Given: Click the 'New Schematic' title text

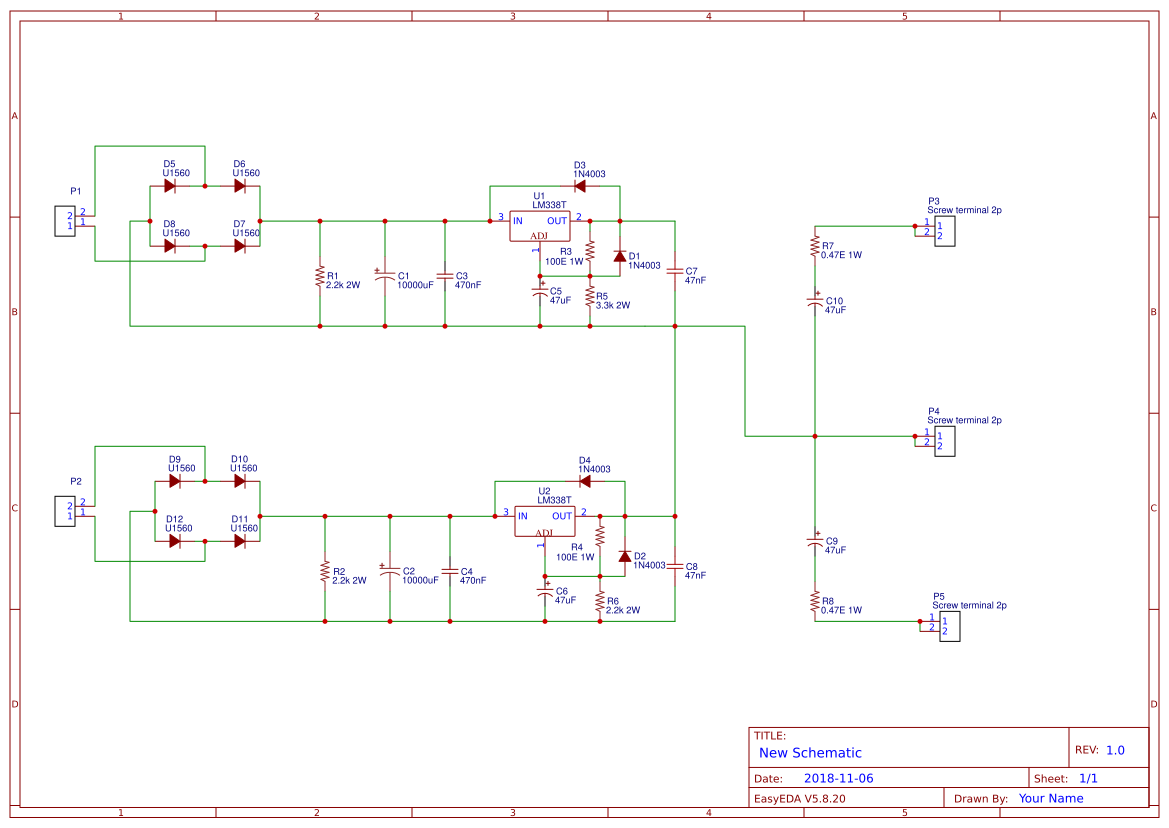Looking at the screenshot, I should (x=810, y=753).
